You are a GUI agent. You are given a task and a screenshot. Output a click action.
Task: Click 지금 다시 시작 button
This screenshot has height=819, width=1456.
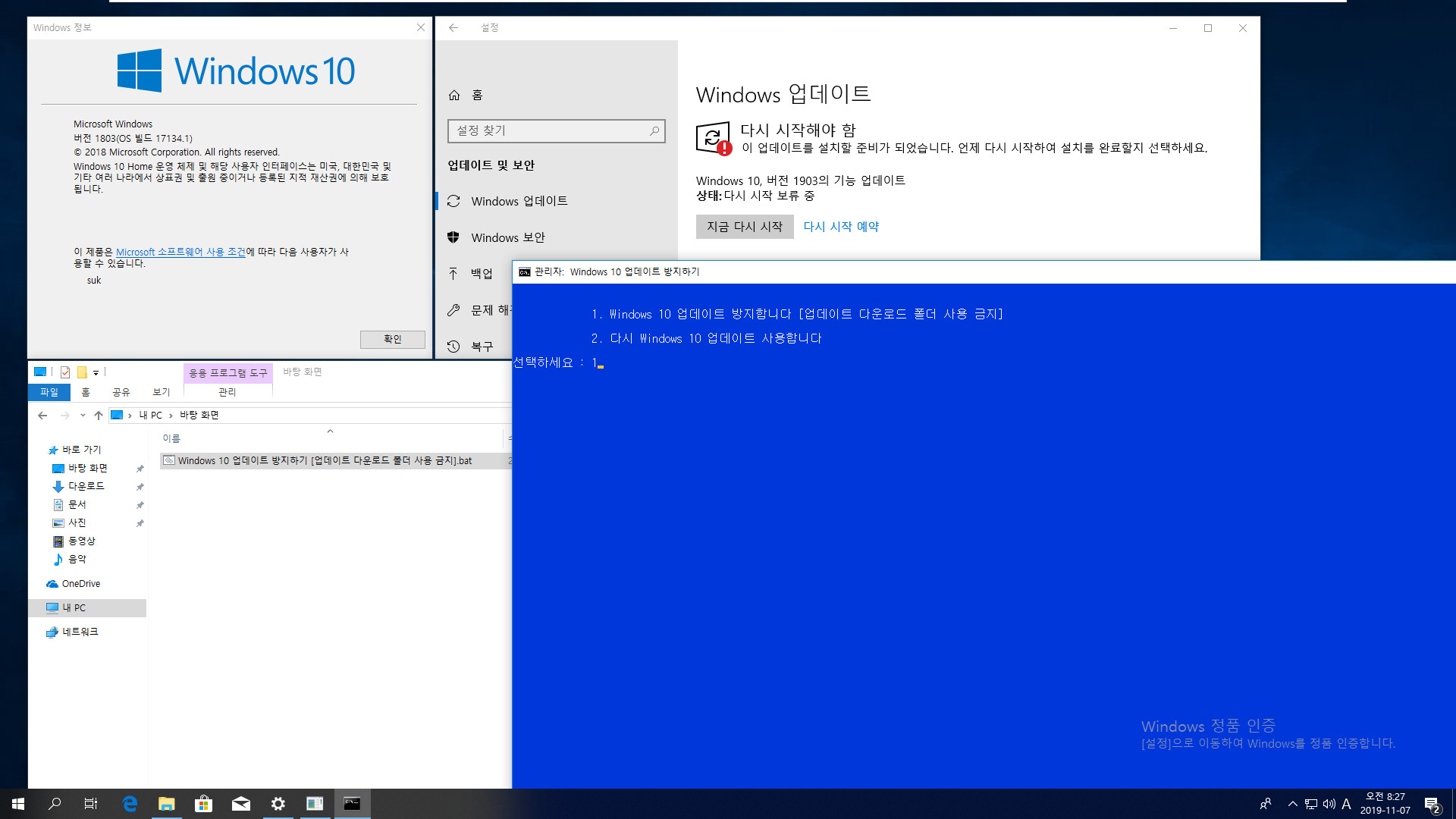point(745,227)
